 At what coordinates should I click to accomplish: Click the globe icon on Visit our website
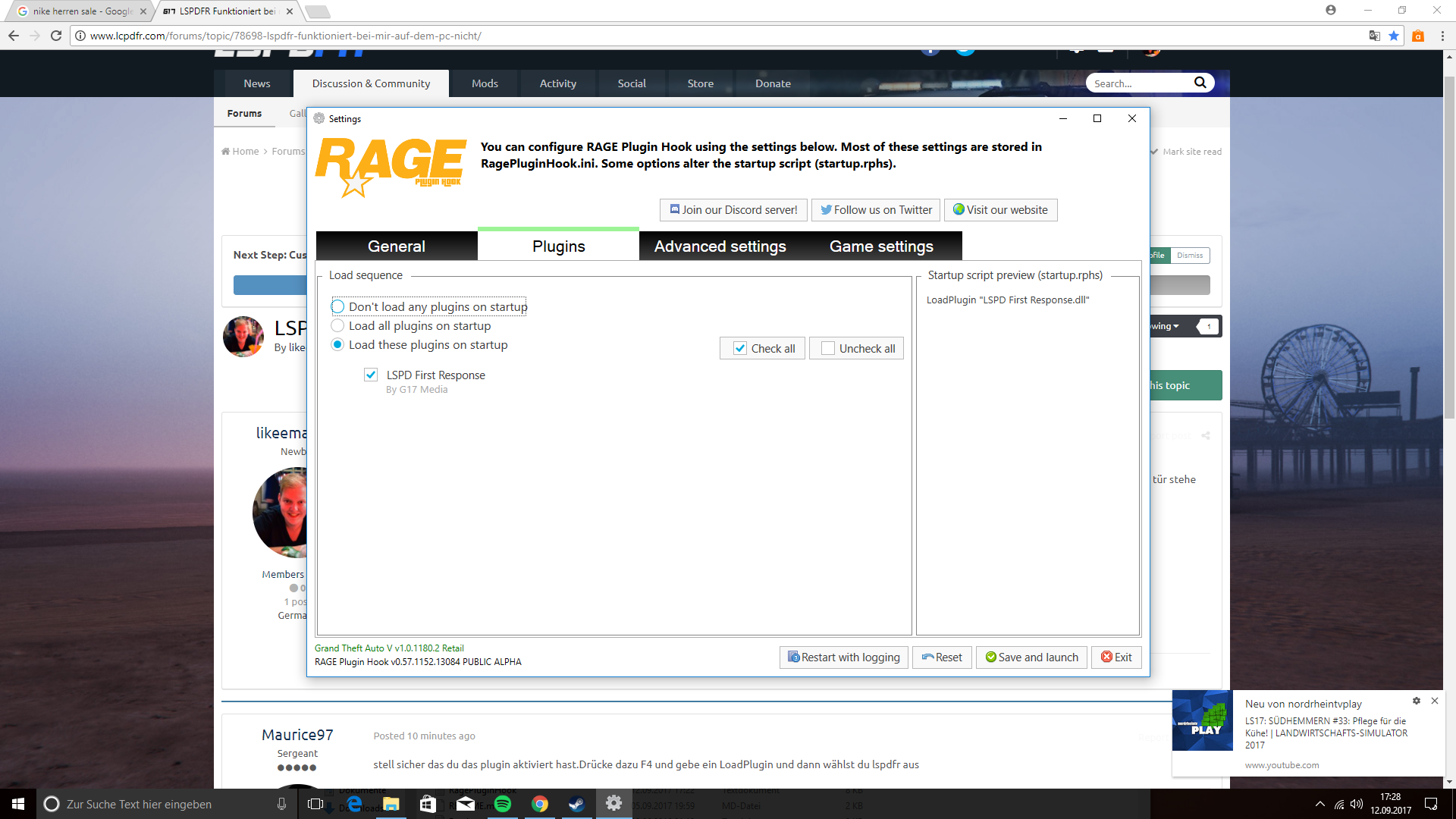(x=959, y=209)
